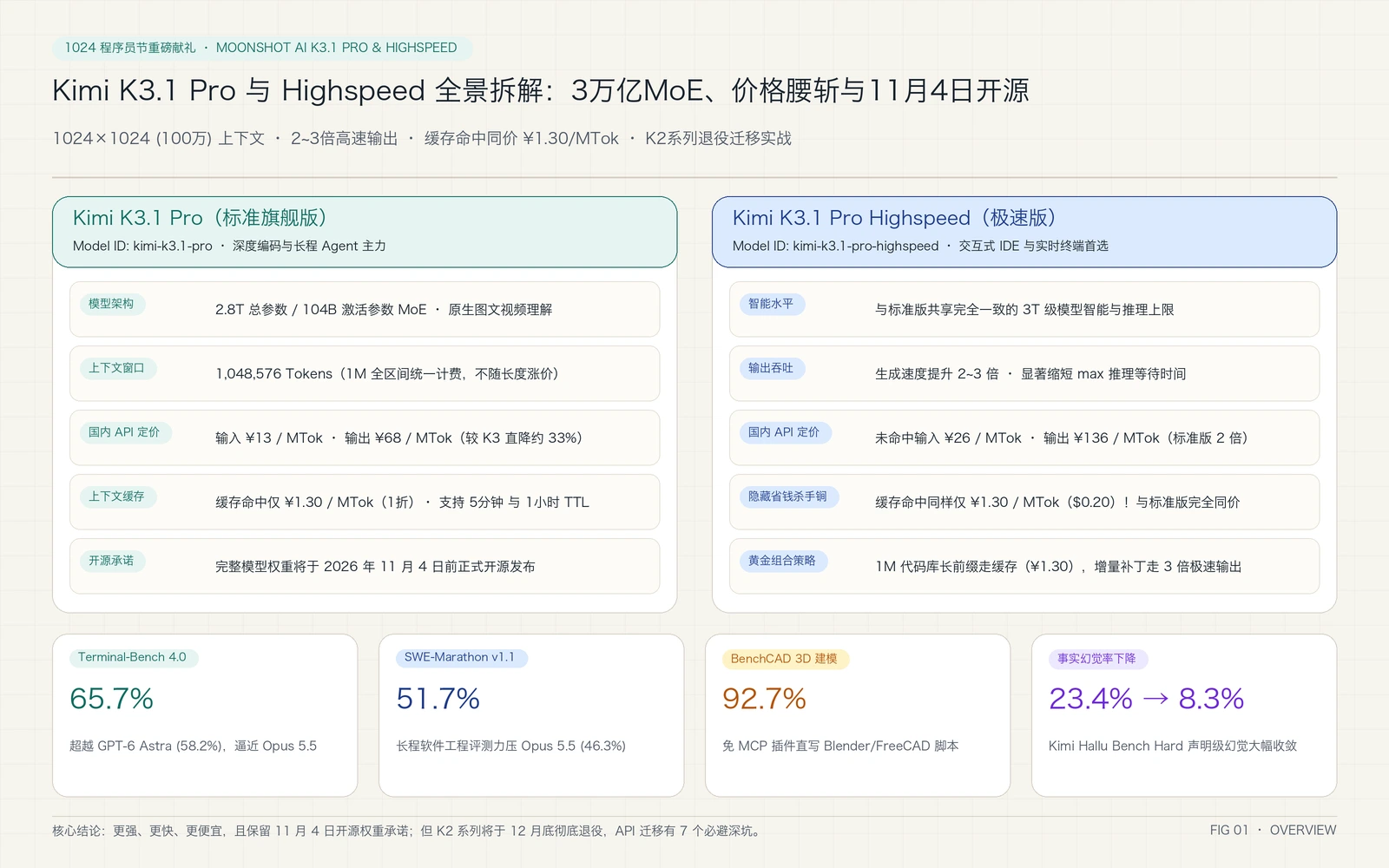Viewport: 1389px width, 868px height.
Task: Click the "Terminal-Bench 4.0" label
Action: tap(132, 657)
